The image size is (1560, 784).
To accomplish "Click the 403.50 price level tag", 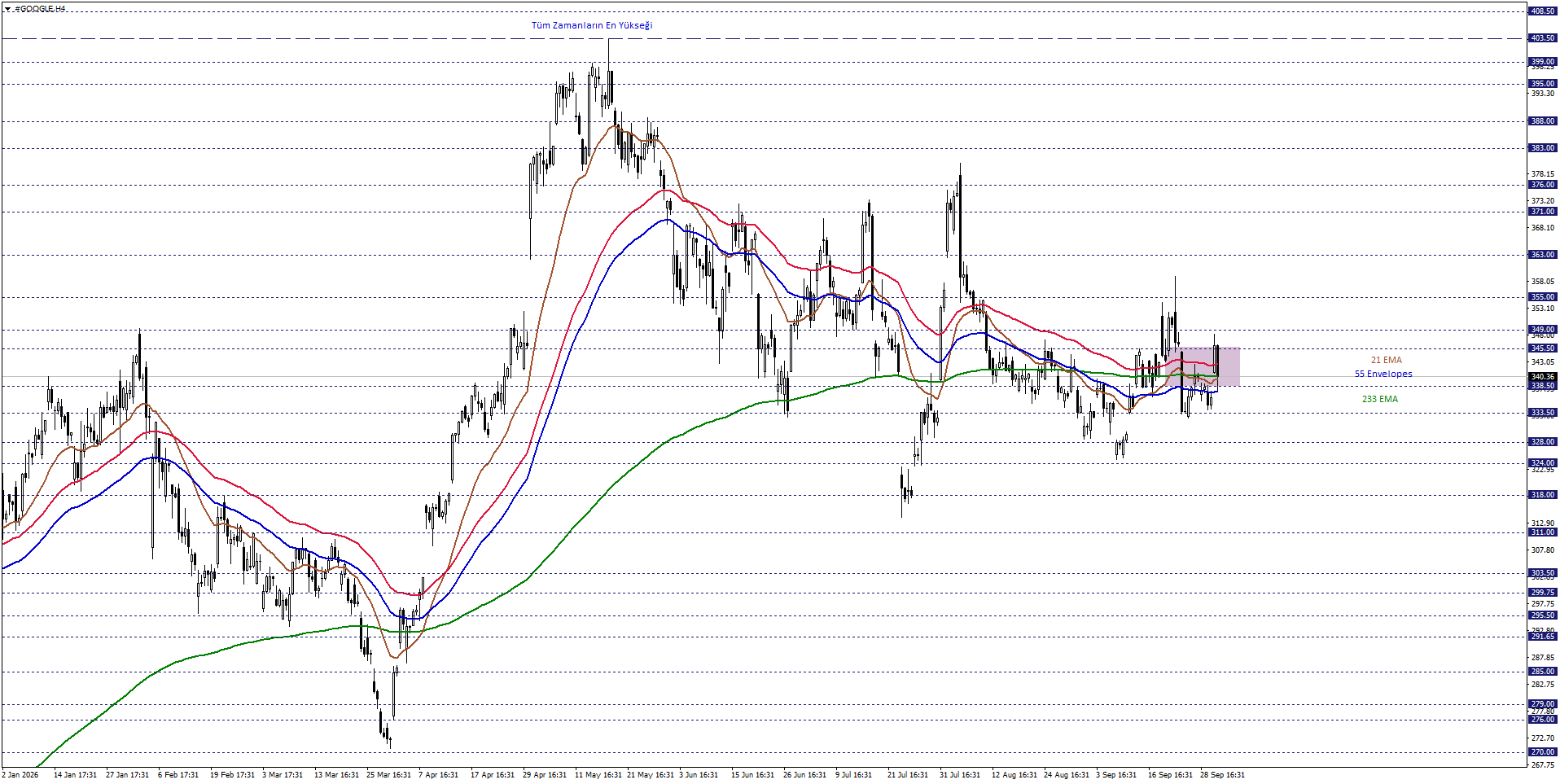I will coord(1543,38).
